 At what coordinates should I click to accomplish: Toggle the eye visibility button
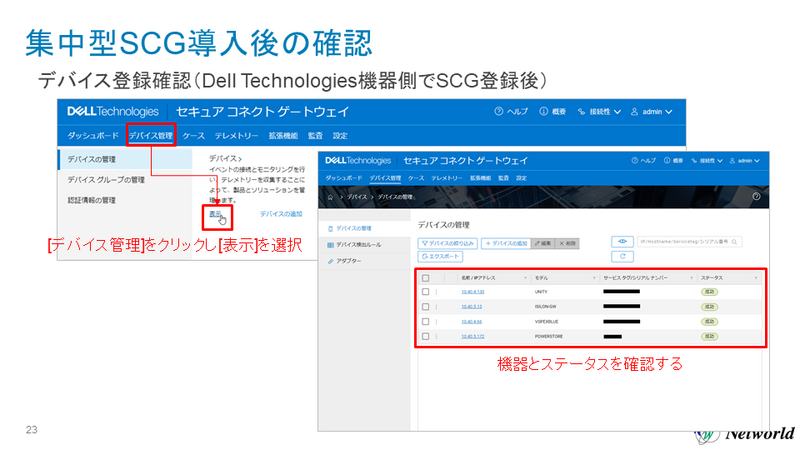[x=622, y=241]
